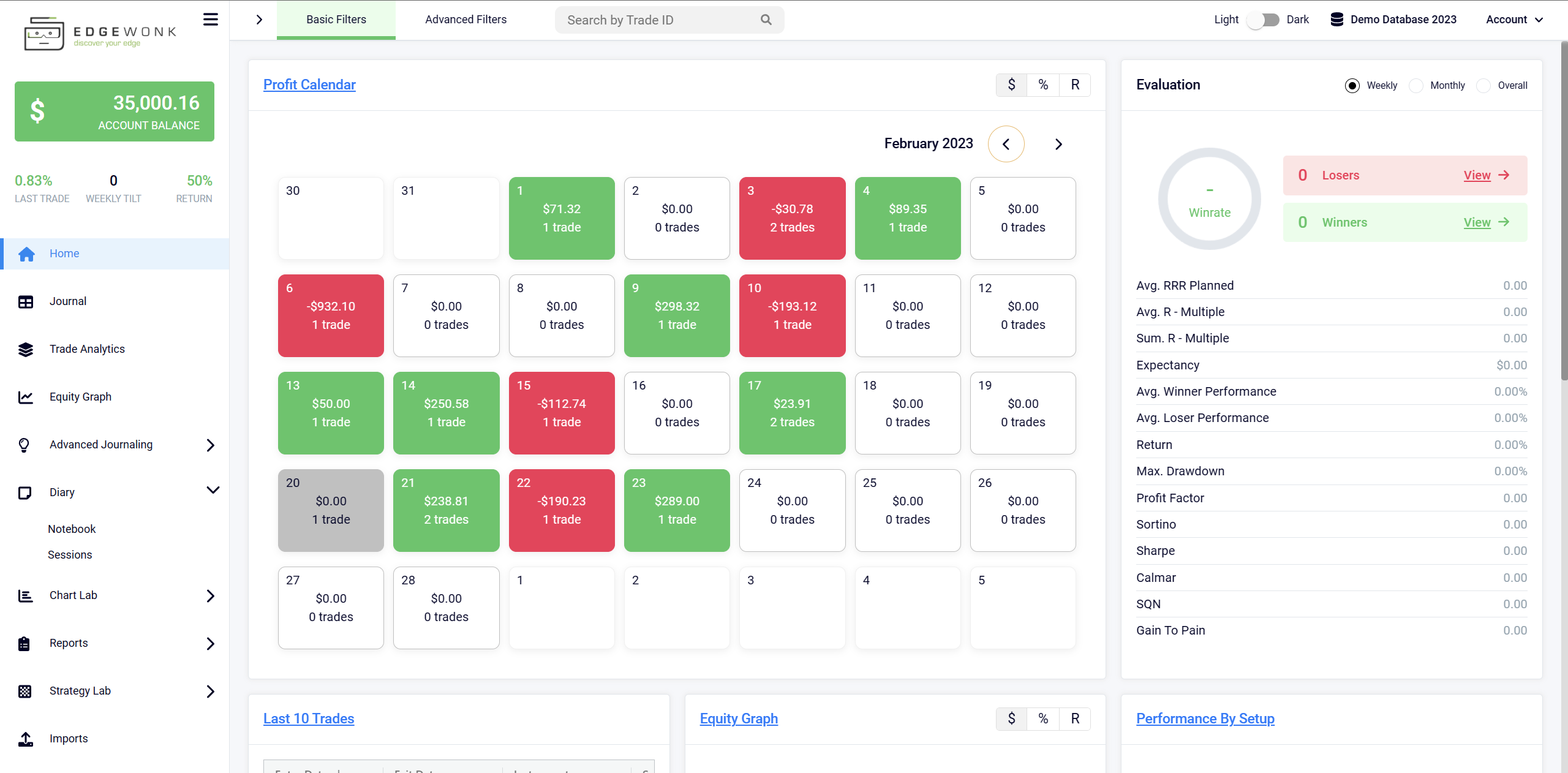
Task: Click the Home sidebar icon
Action: tap(27, 253)
